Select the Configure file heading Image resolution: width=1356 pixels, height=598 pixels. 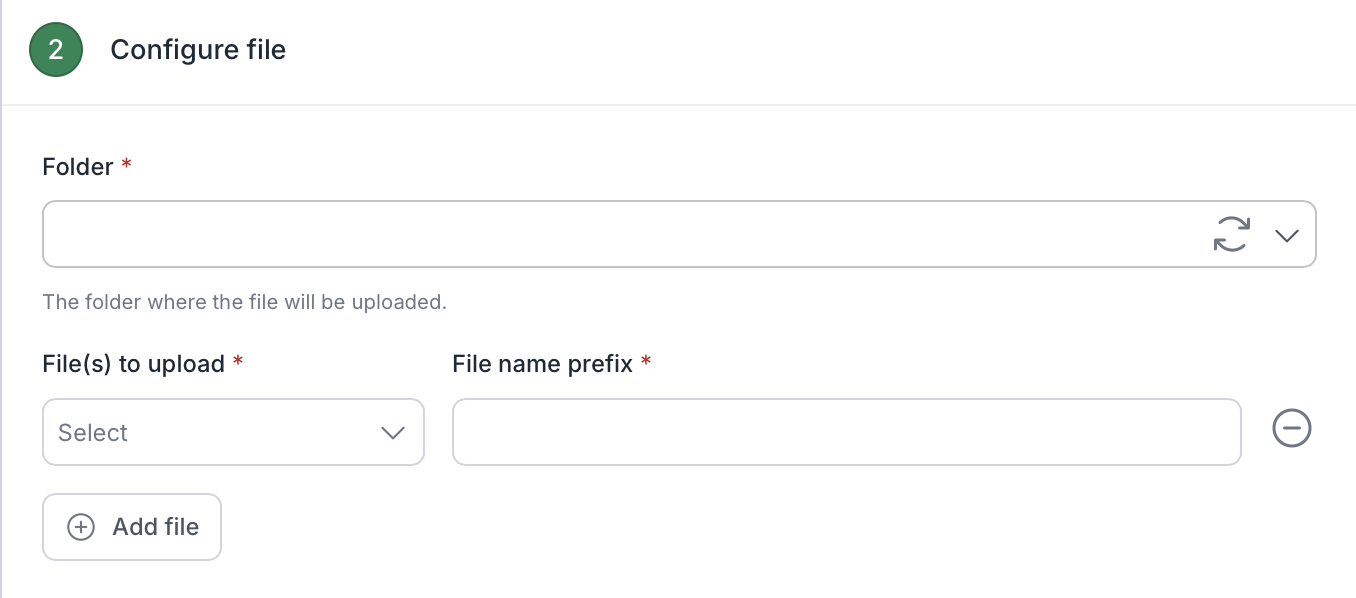(198, 50)
